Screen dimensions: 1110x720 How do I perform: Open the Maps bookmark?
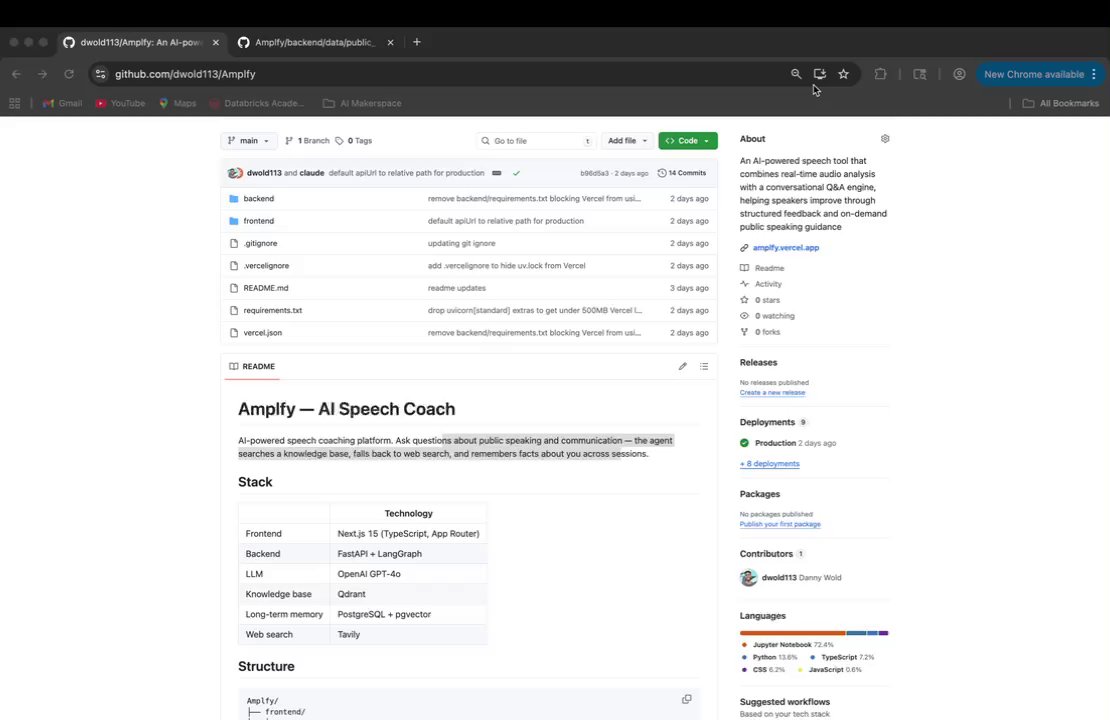[177, 103]
